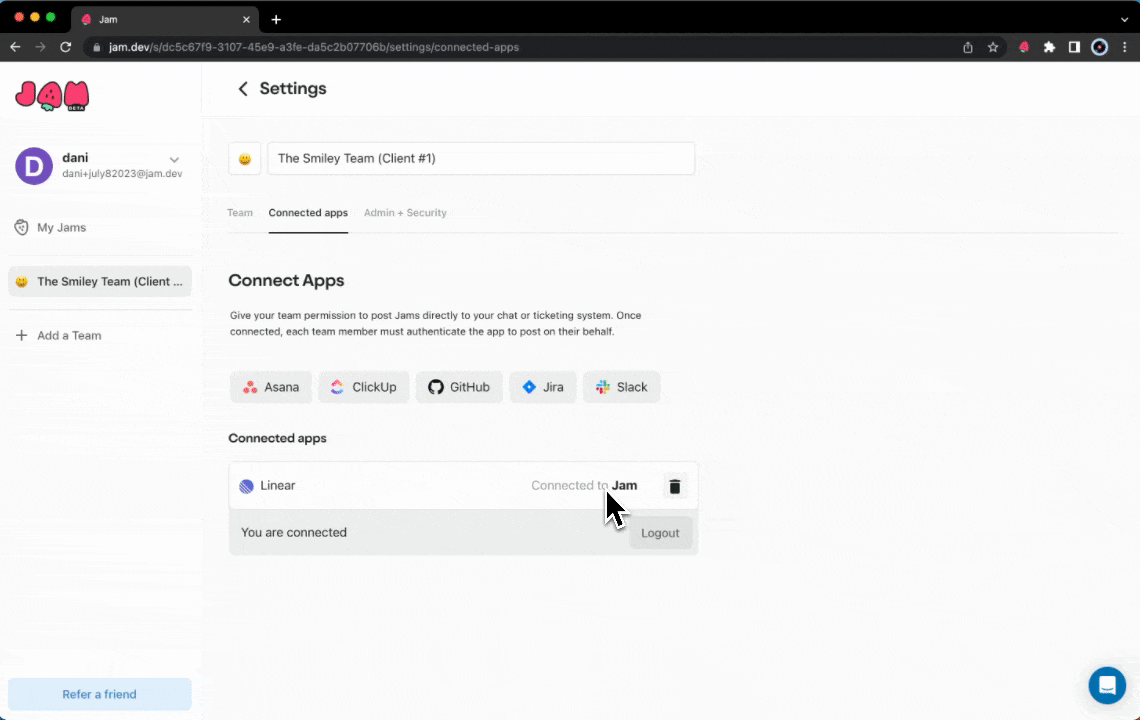Log out of Linear connection

point(660,533)
